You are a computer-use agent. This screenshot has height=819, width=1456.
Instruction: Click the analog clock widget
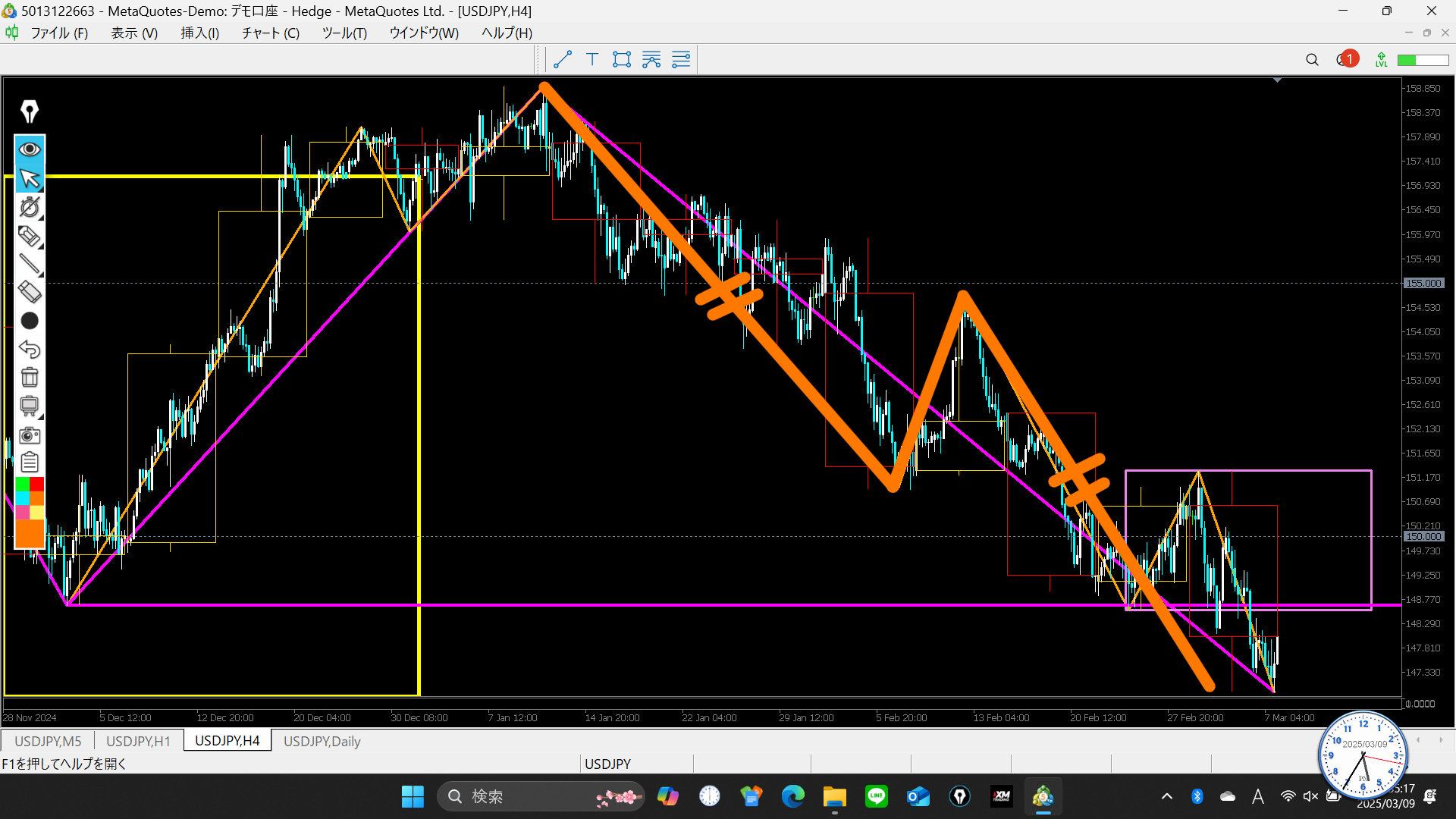point(1363,755)
